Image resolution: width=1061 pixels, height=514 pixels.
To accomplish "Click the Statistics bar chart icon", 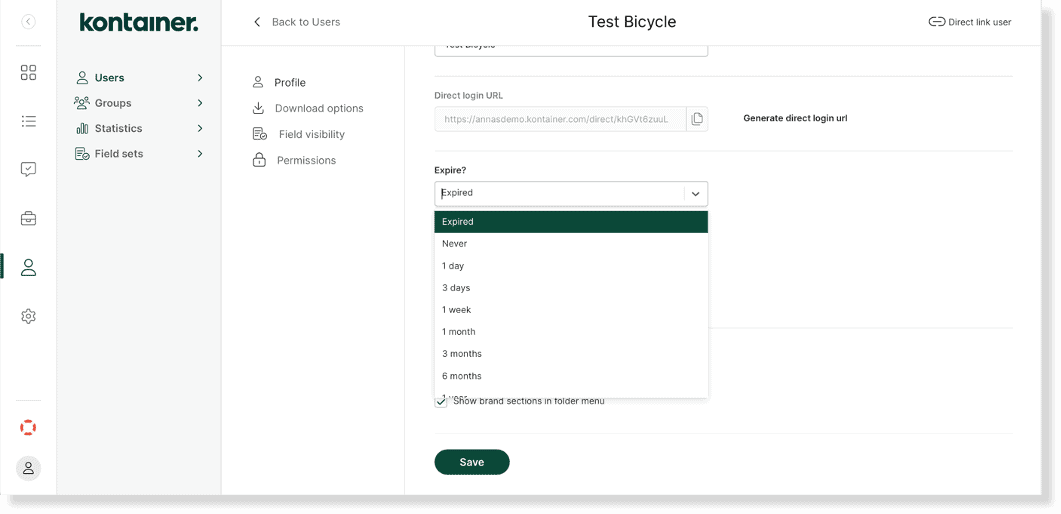I will pyautogui.click(x=82, y=128).
